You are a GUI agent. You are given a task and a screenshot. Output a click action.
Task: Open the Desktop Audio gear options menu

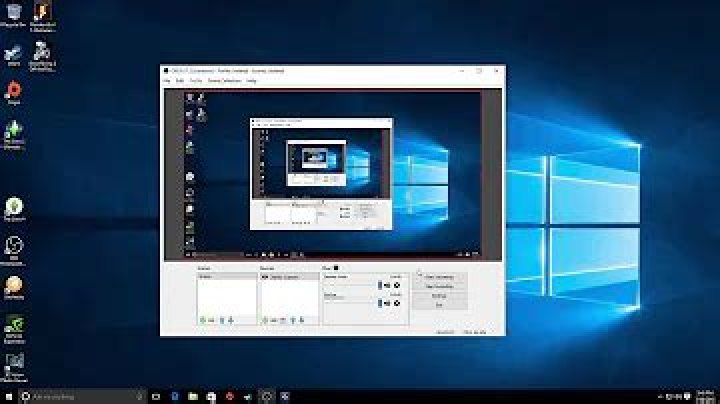coord(396,283)
